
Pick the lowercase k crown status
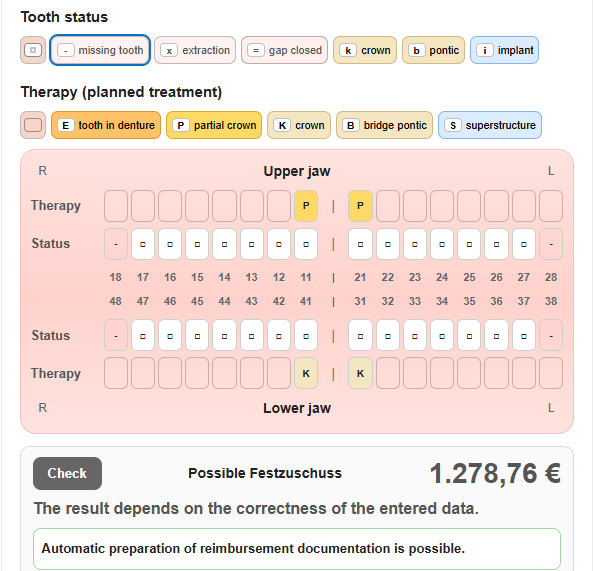365,50
